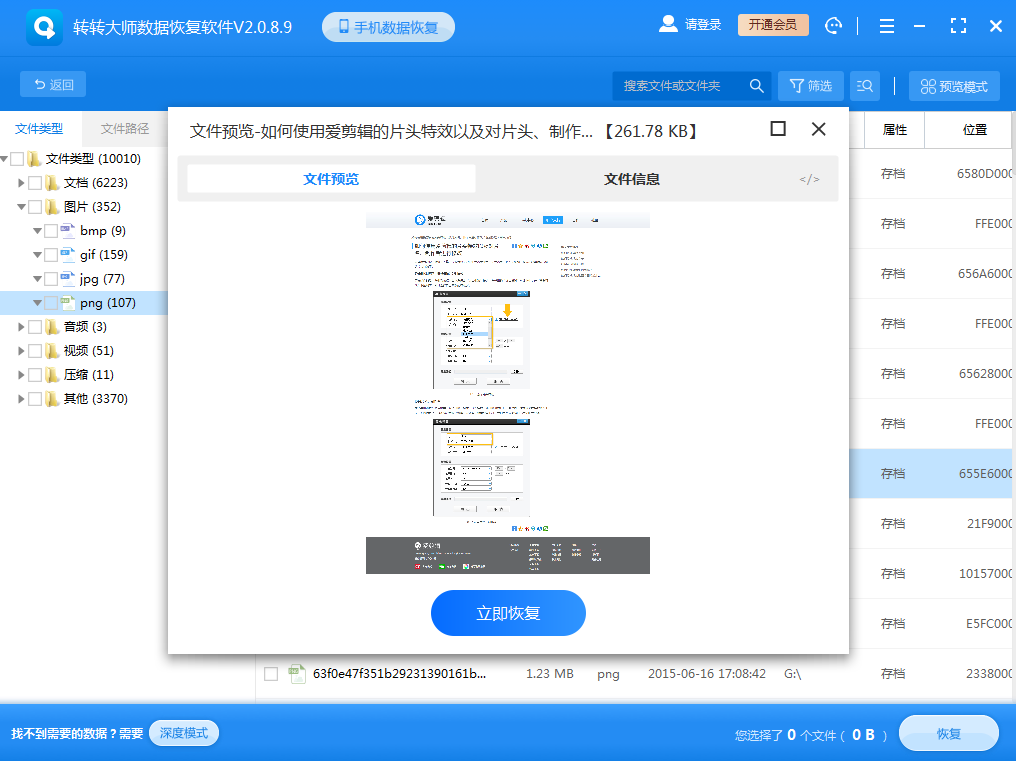This screenshot has height=761, width=1016.
Task: Expand the 文档 folder node
Action: (x=22, y=182)
